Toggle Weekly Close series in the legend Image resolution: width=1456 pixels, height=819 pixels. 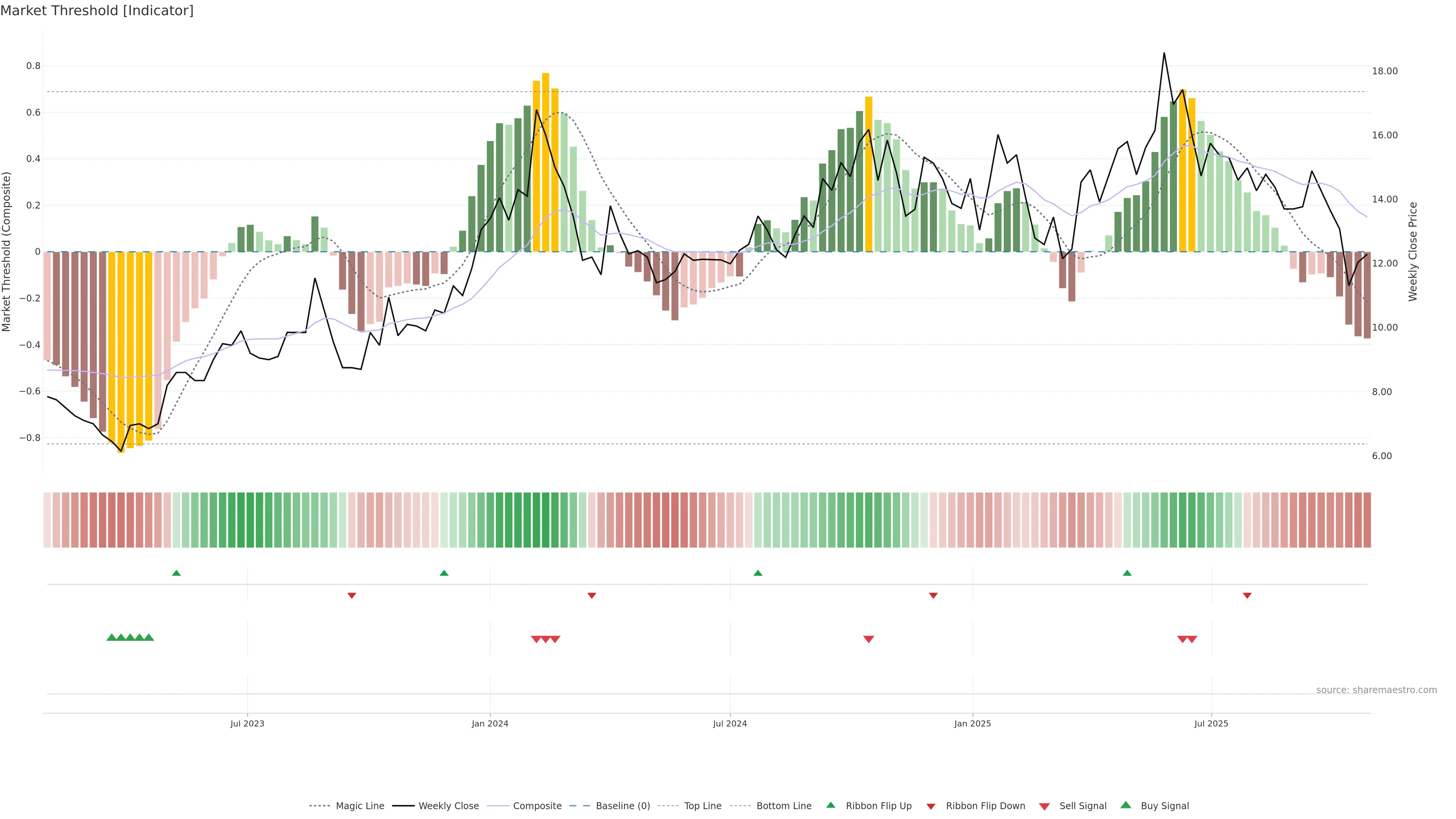coord(448,806)
